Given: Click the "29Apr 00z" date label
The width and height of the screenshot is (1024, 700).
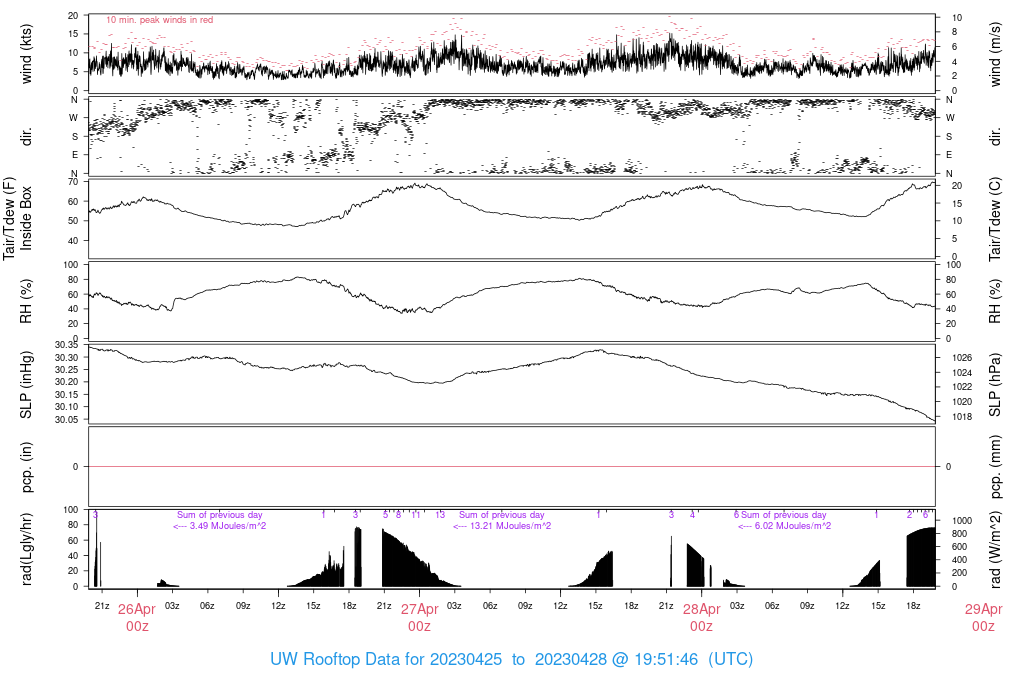Looking at the screenshot, I should [984, 618].
